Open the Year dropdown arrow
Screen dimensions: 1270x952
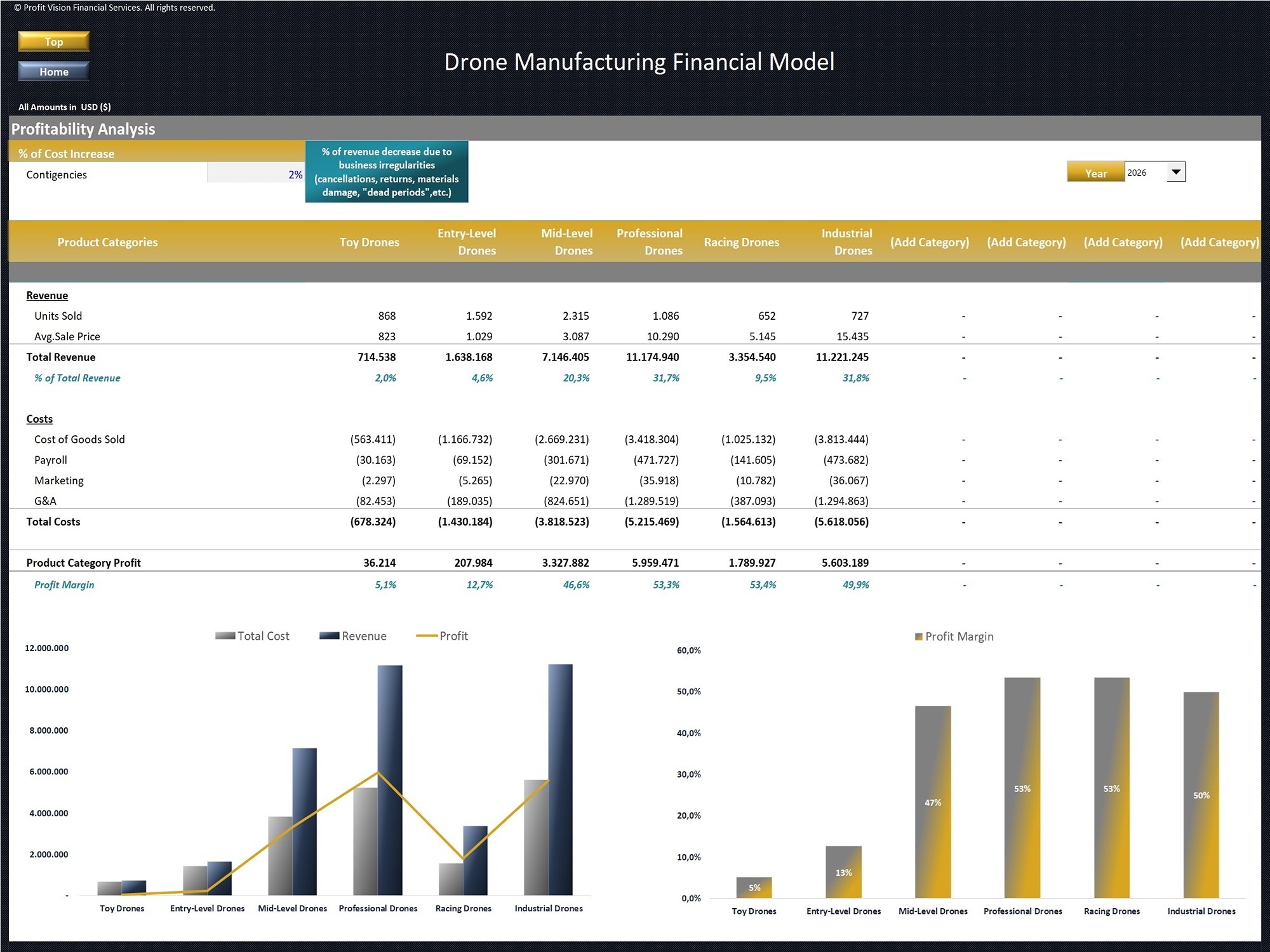[1176, 173]
